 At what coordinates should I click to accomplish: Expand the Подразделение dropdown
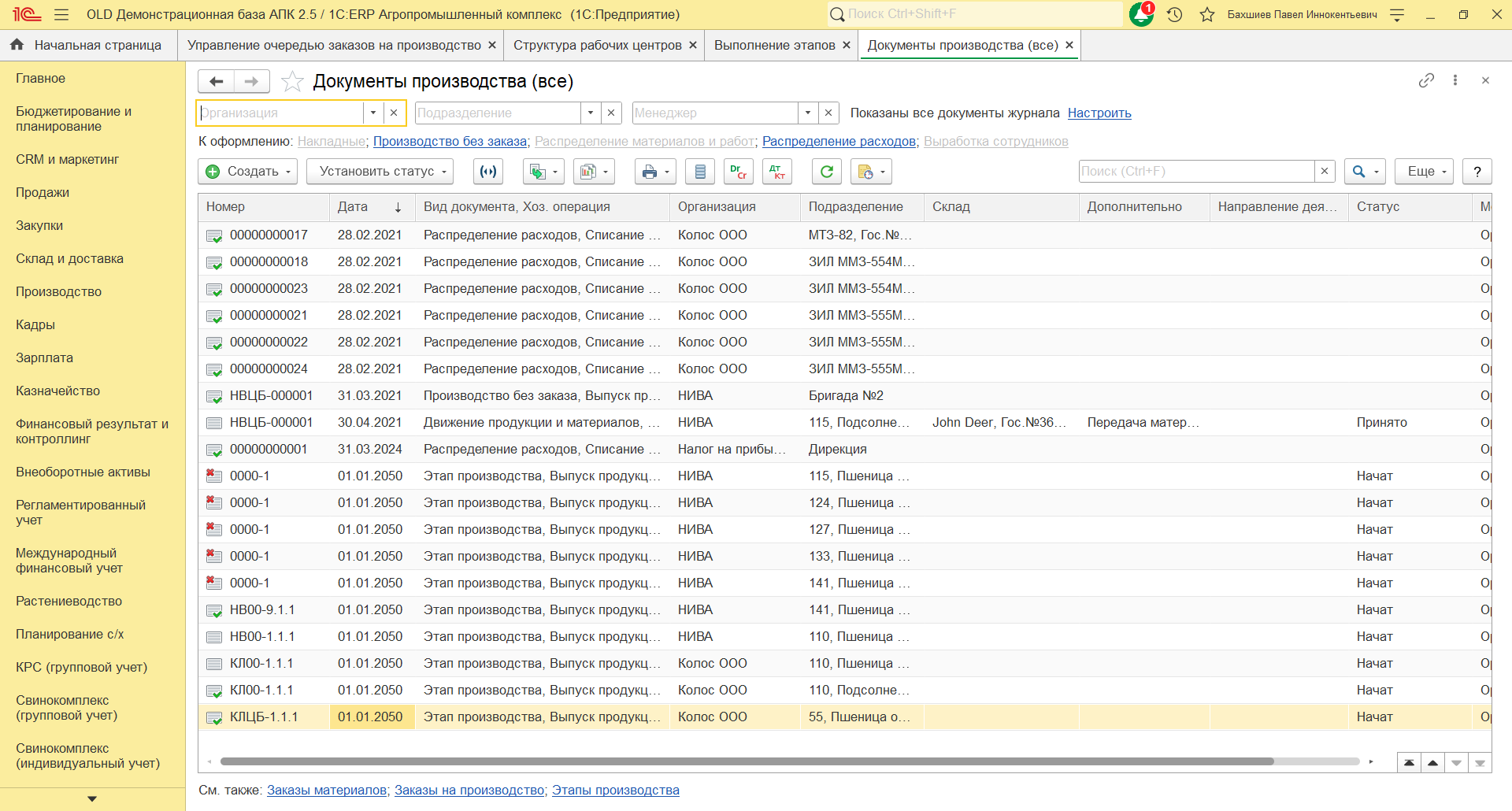591,113
